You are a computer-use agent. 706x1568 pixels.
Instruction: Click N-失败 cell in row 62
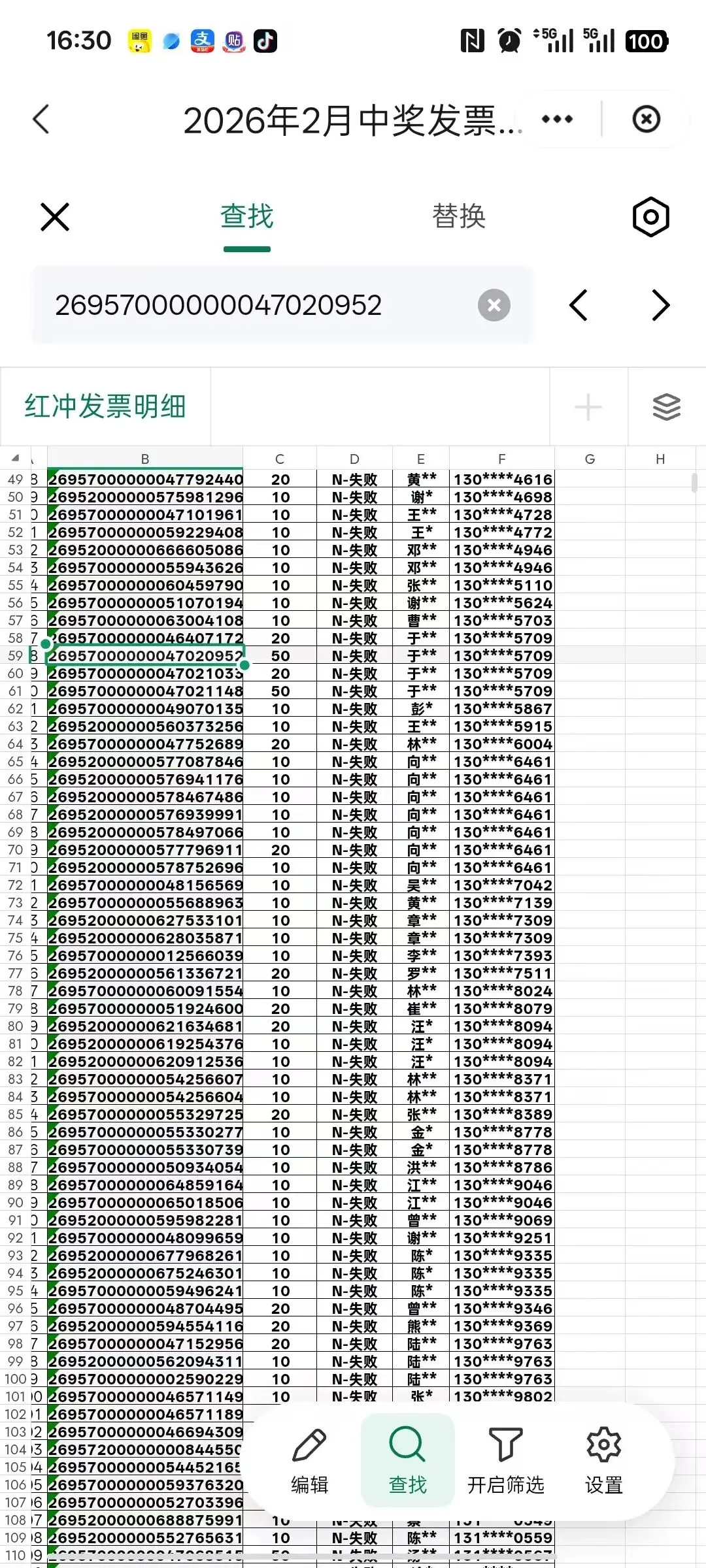click(354, 708)
